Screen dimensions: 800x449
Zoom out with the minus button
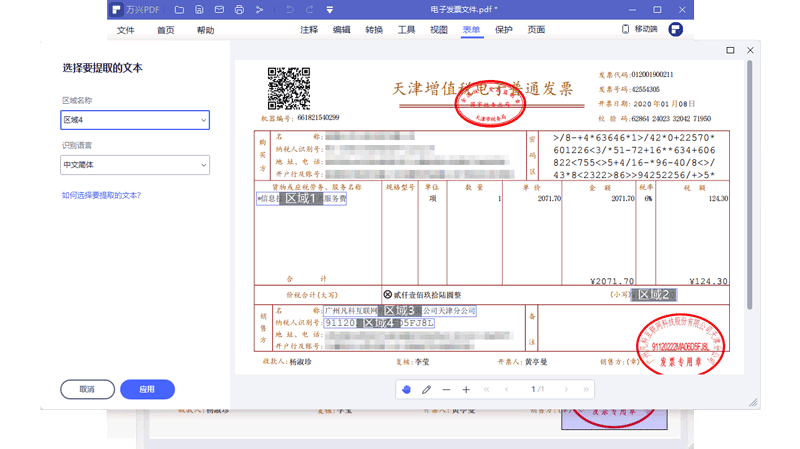(x=446, y=389)
